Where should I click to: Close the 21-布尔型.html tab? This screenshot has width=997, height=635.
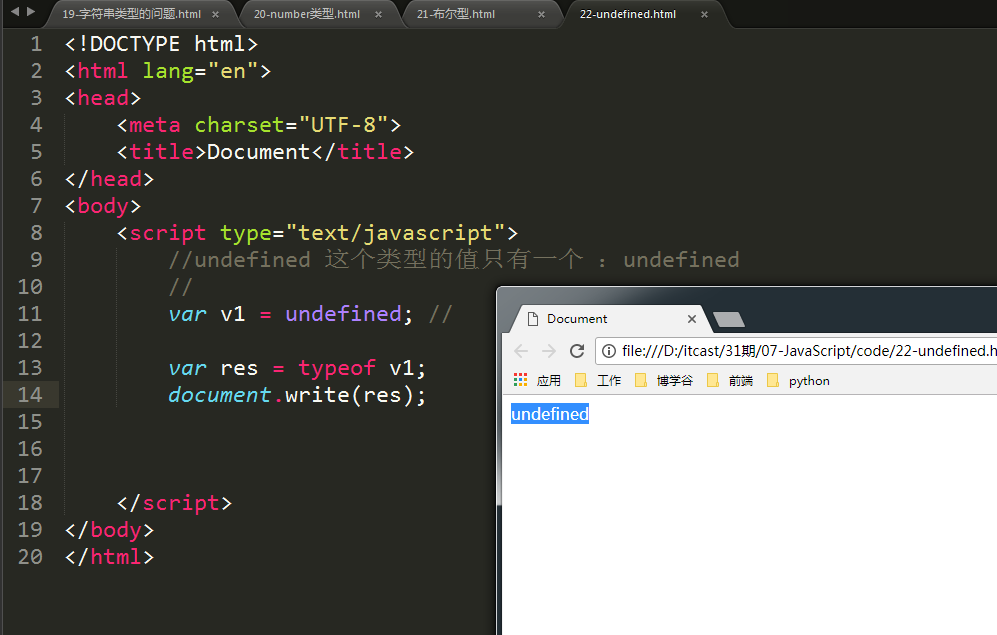tap(541, 15)
